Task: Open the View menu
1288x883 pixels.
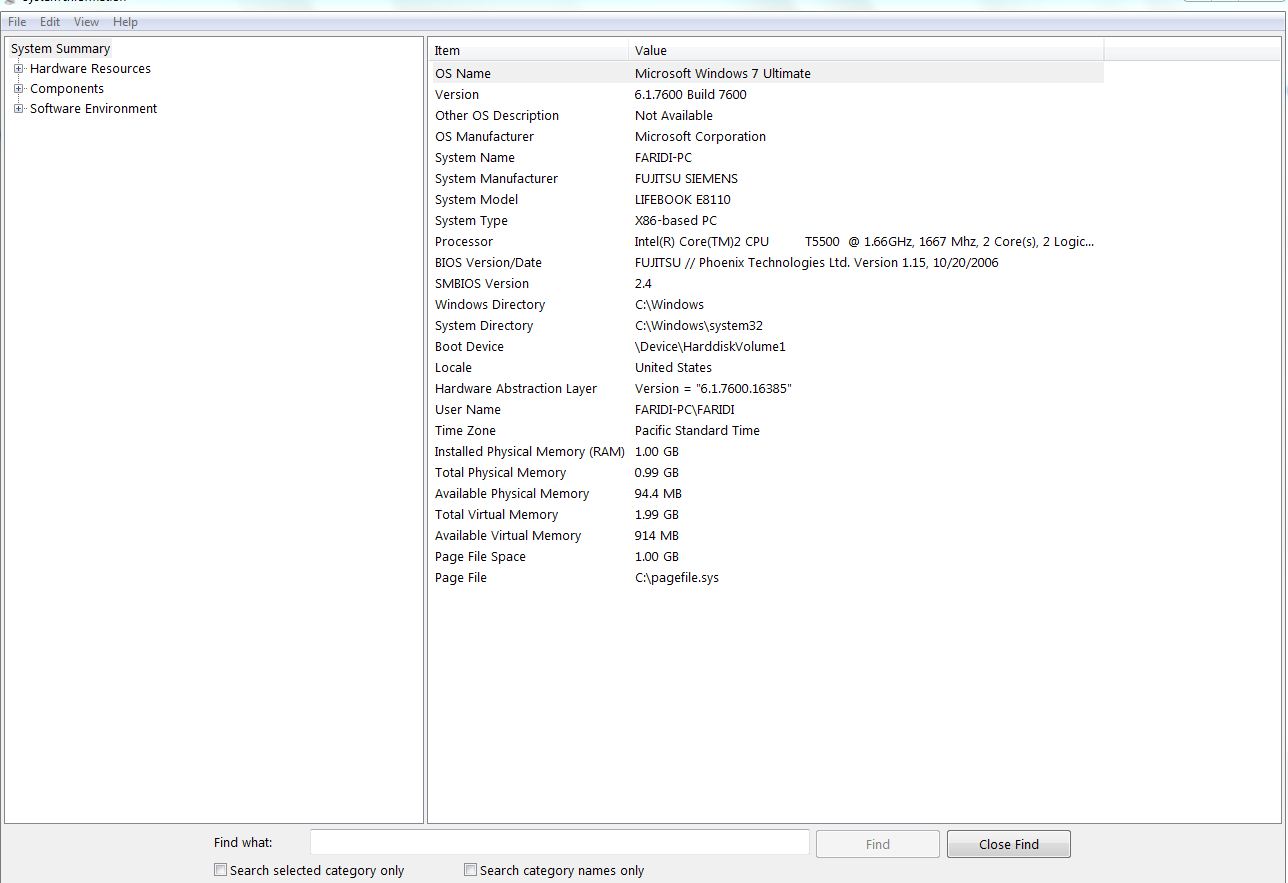Action: [x=86, y=21]
